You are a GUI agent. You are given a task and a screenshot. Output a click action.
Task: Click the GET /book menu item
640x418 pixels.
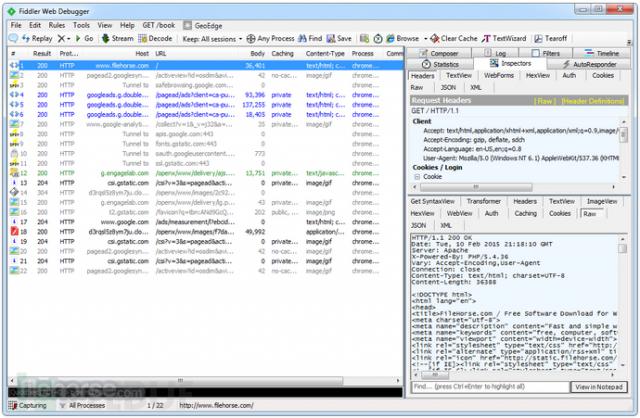pos(158,25)
